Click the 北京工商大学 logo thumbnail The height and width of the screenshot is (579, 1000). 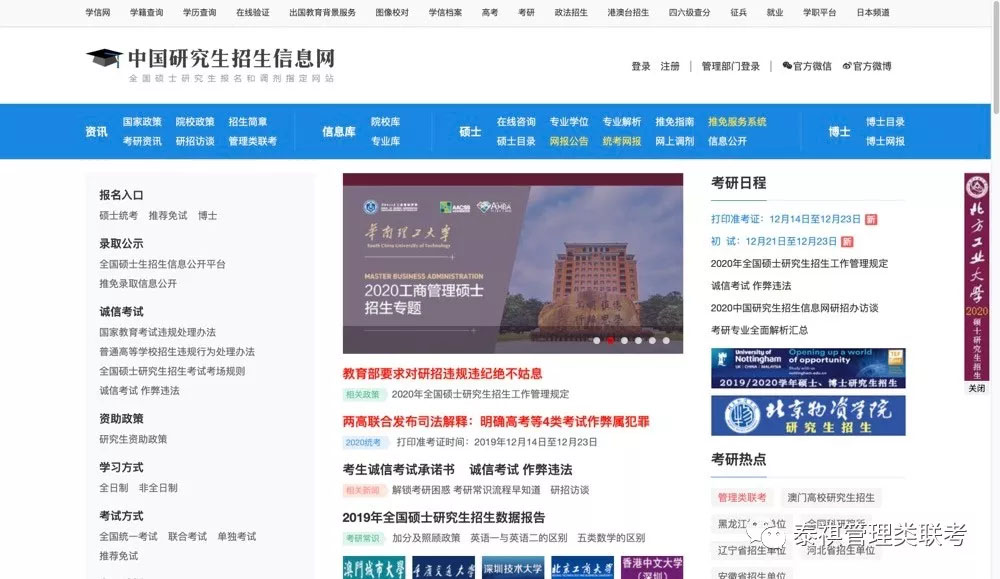582,568
